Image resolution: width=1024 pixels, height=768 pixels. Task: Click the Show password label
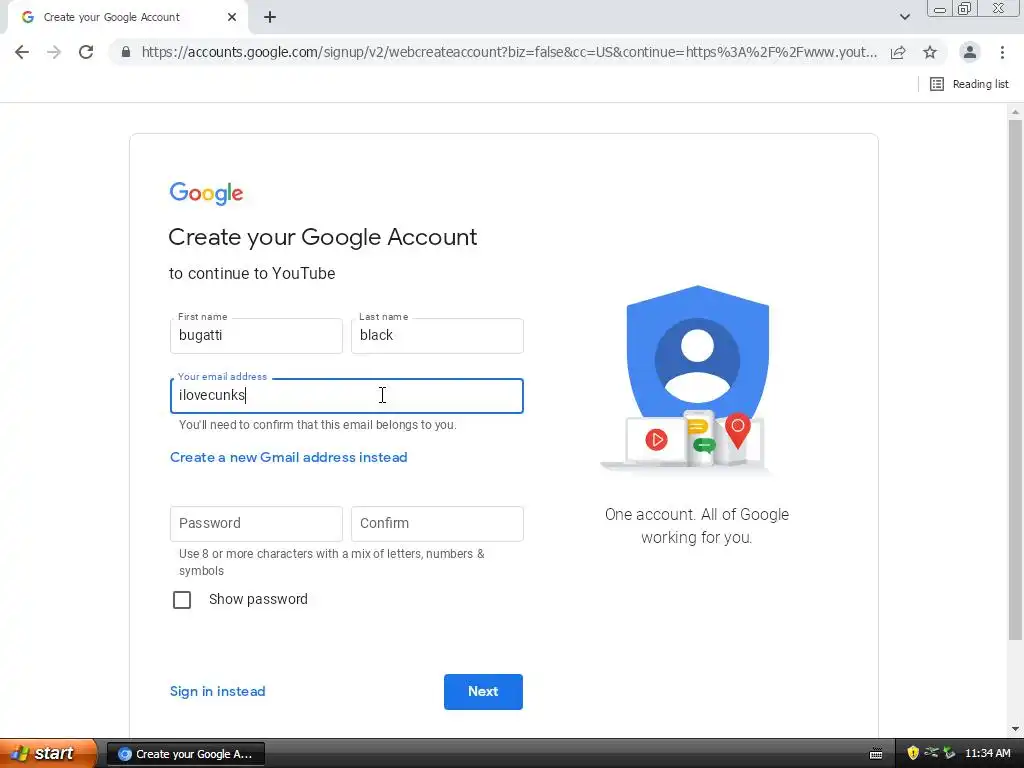pyautogui.click(x=258, y=599)
